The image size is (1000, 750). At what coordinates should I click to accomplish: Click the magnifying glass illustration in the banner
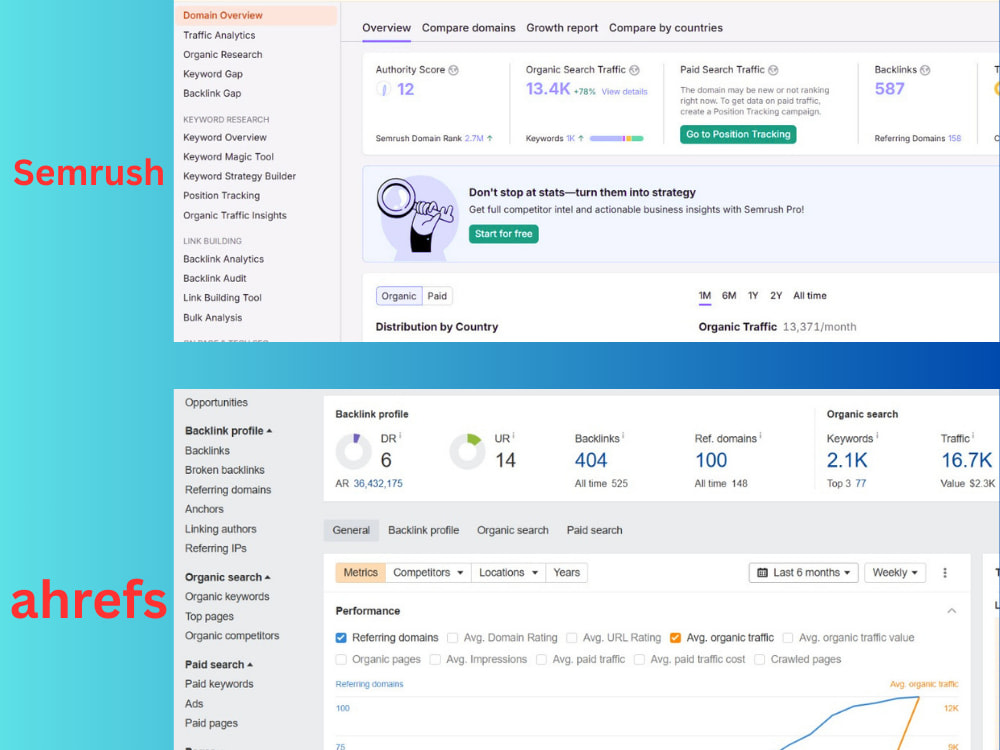tap(415, 216)
